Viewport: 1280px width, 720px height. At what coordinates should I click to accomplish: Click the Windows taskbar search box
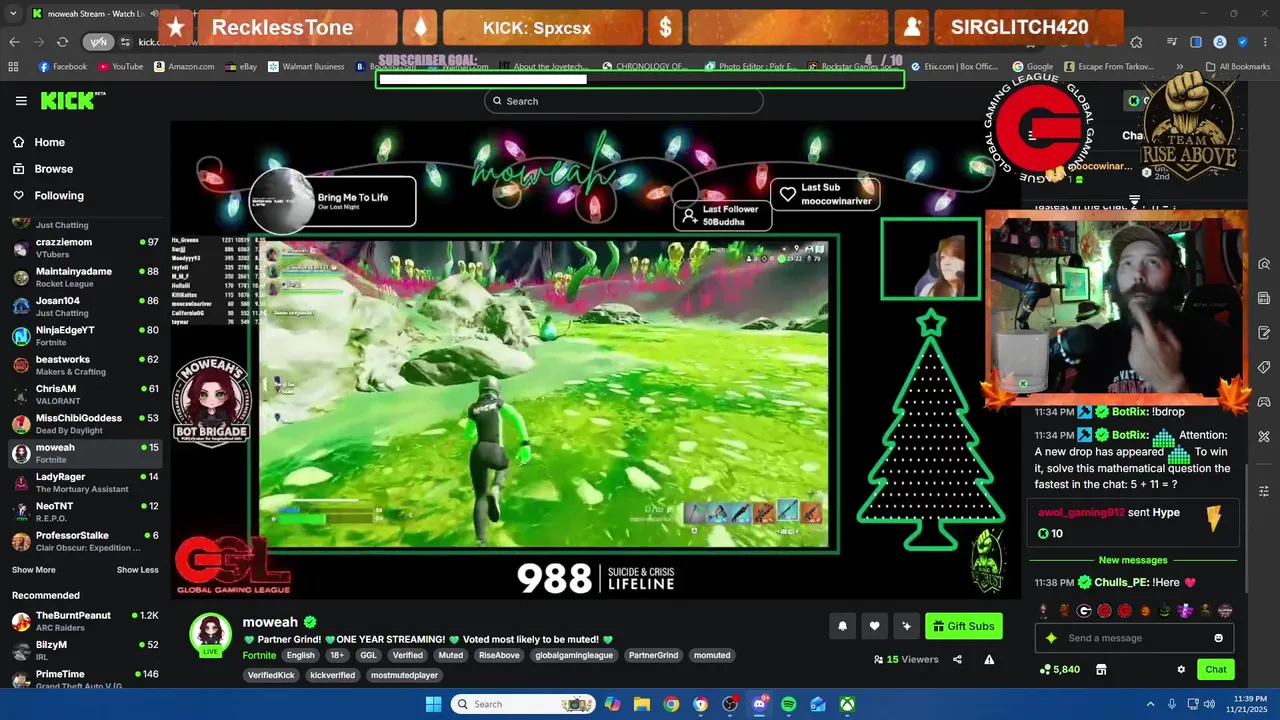coord(524,704)
